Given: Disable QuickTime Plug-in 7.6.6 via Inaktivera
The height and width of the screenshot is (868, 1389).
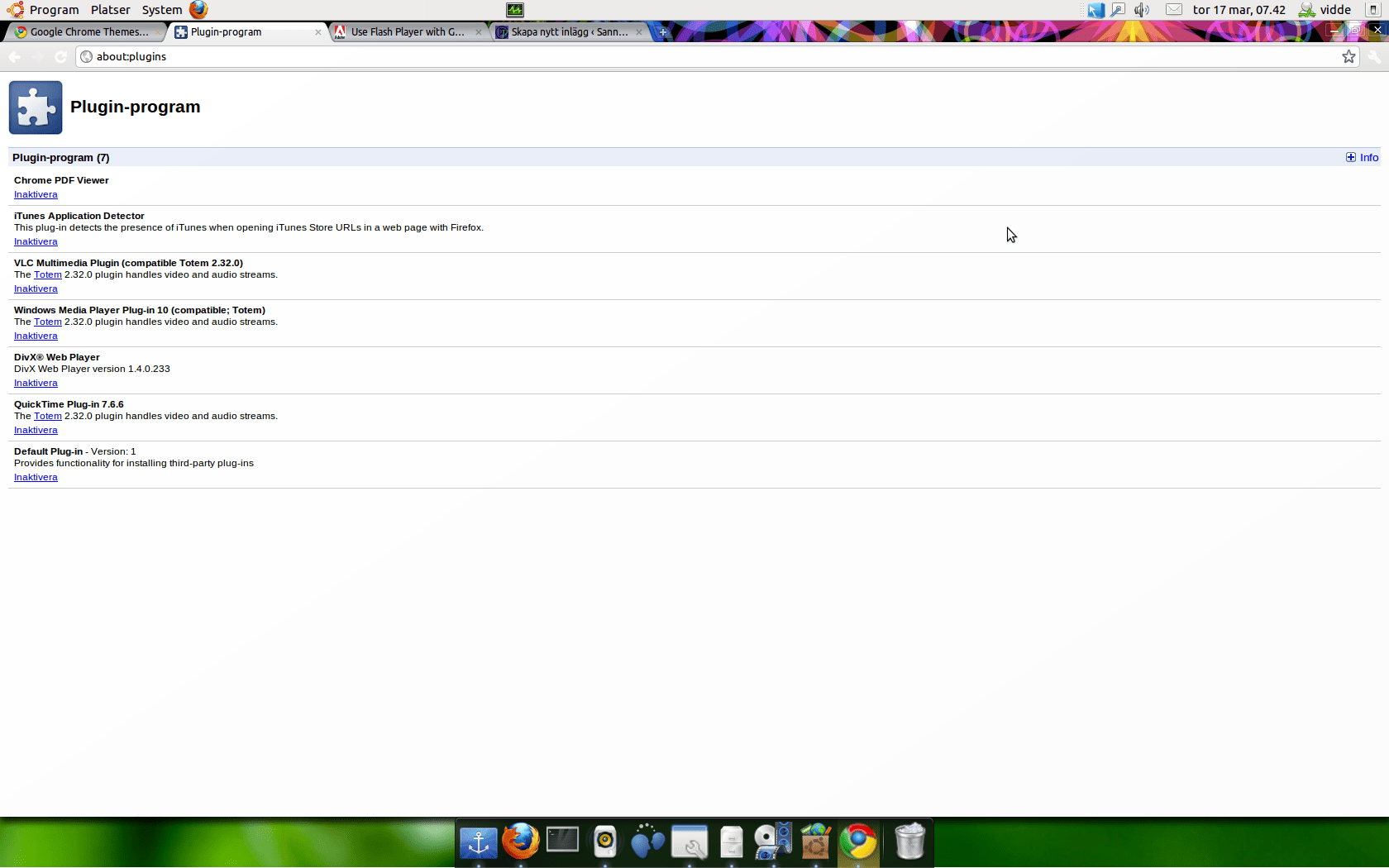Looking at the screenshot, I should click(x=36, y=431).
